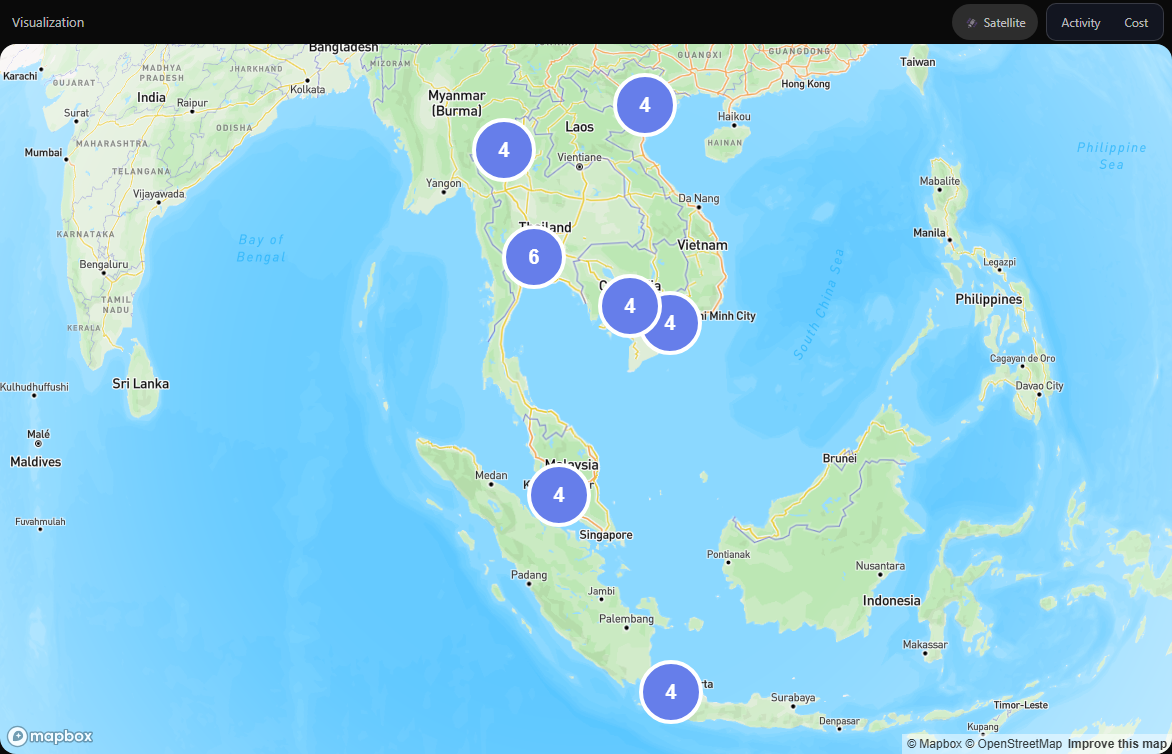Screen dimensions: 1172x754
Task: Click the Improve this map link
Action: point(1117,744)
